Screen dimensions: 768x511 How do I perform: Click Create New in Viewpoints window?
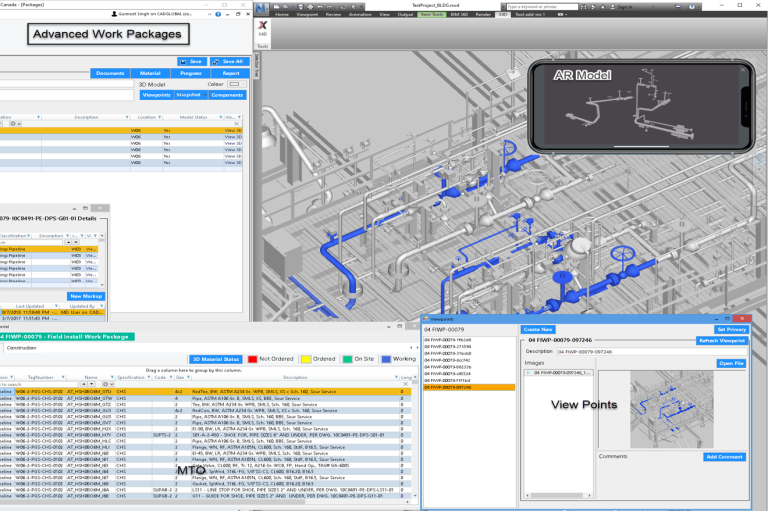[538, 330]
